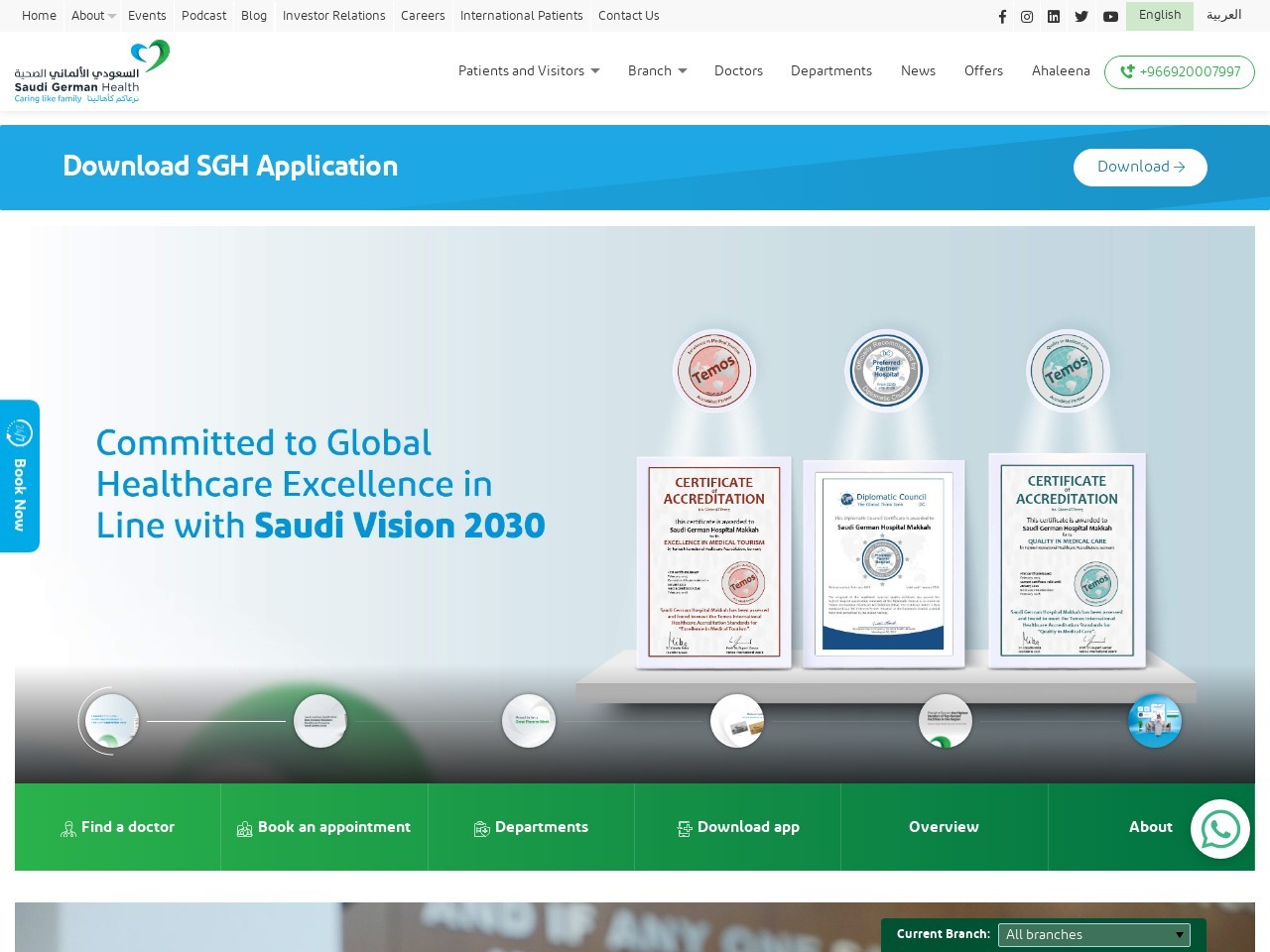The height and width of the screenshot is (952, 1270).
Task: Expand the About dropdown in top bar
Action: point(93,16)
